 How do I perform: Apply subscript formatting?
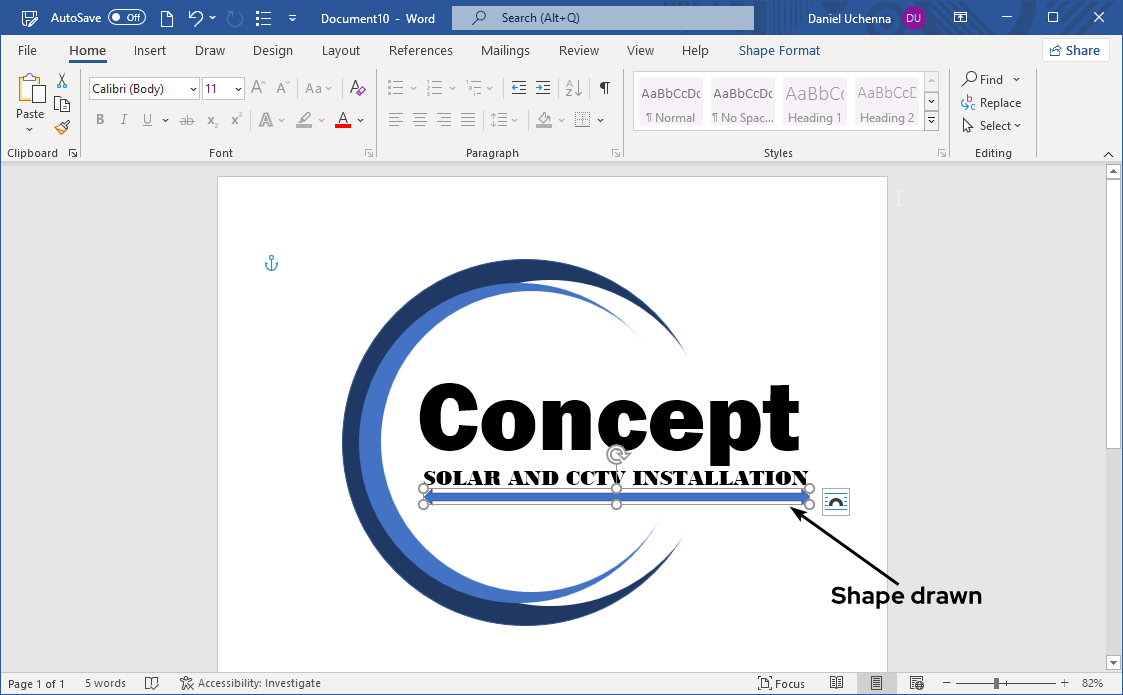(x=211, y=119)
